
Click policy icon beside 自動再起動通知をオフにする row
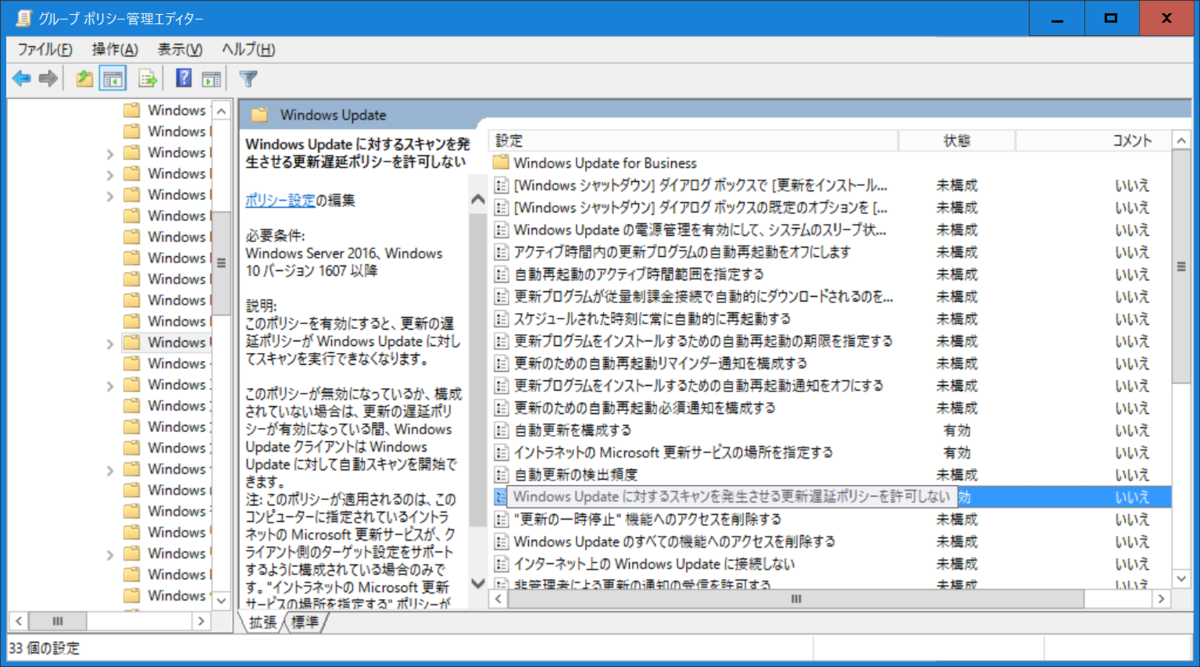[x=501, y=385]
